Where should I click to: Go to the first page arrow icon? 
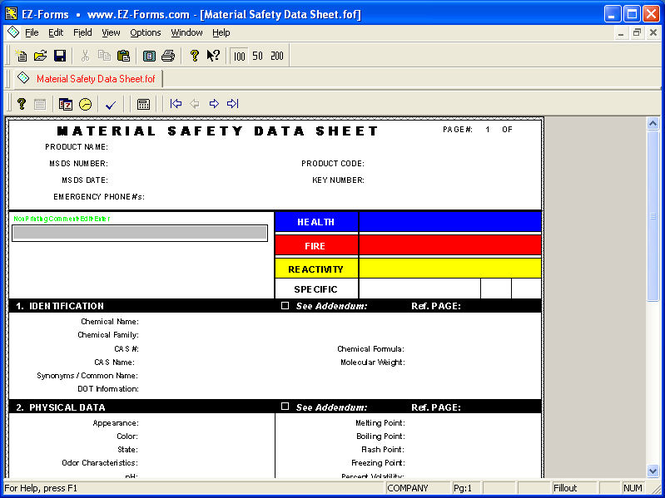coord(176,104)
